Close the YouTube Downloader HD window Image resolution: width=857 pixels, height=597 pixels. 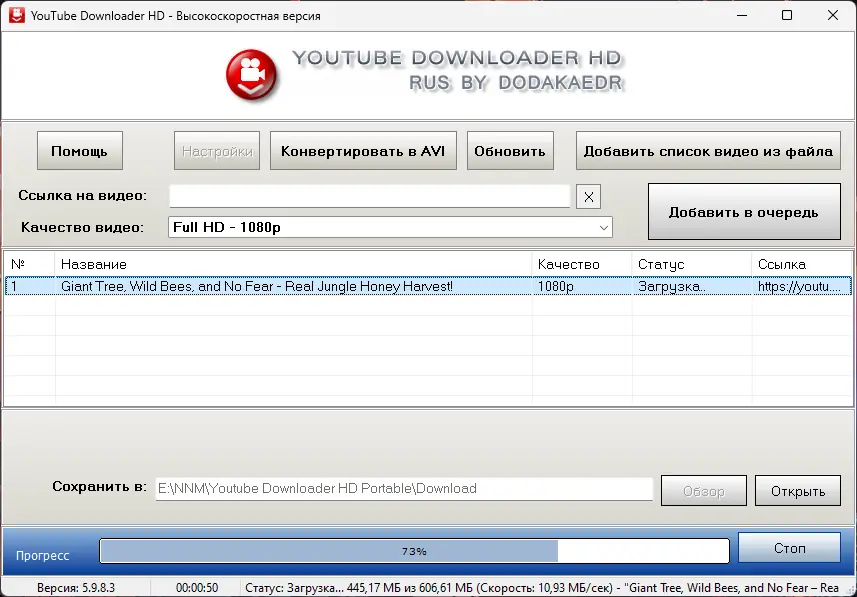click(833, 15)
